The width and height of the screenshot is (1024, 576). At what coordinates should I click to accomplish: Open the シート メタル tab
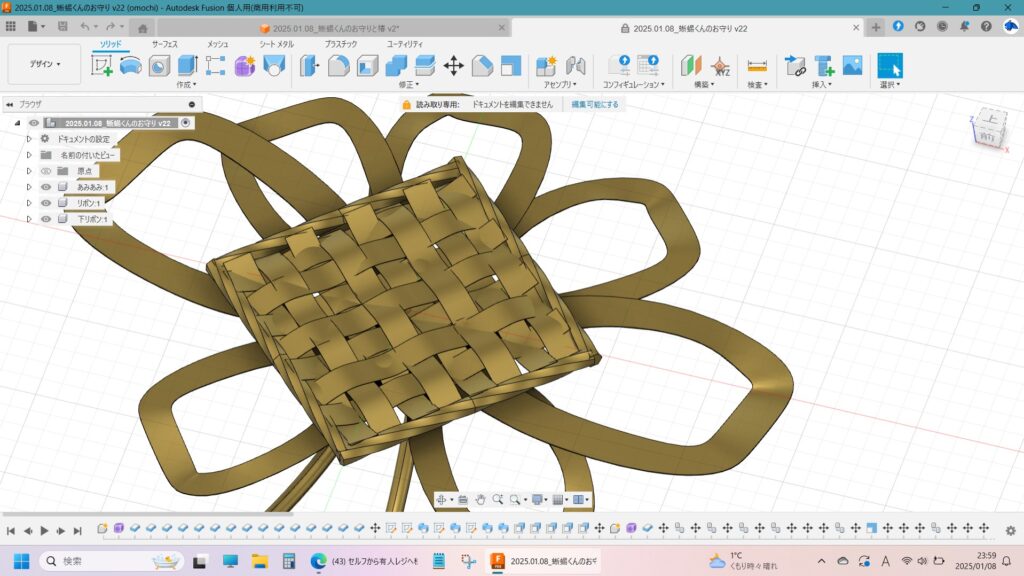pyautogui.click(x=277, y=44)
